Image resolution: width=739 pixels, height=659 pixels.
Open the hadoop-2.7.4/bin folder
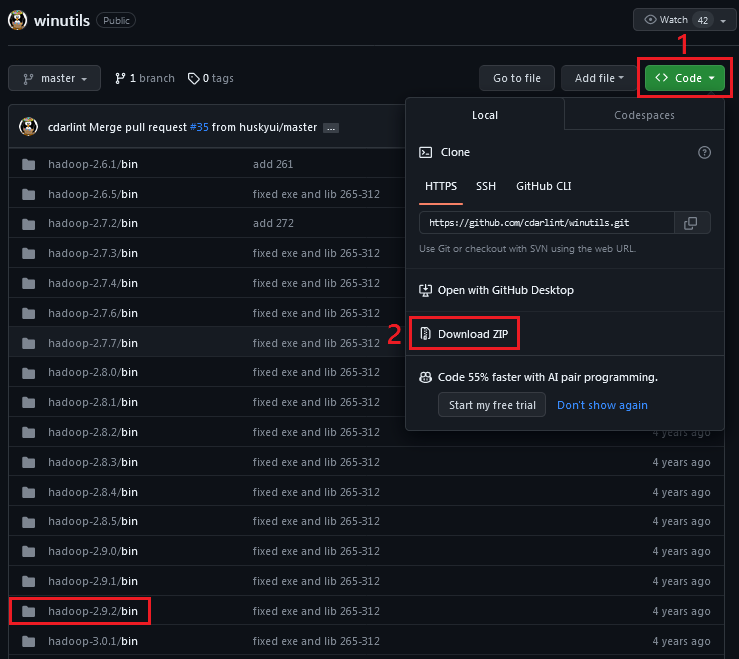pos(93,283)
